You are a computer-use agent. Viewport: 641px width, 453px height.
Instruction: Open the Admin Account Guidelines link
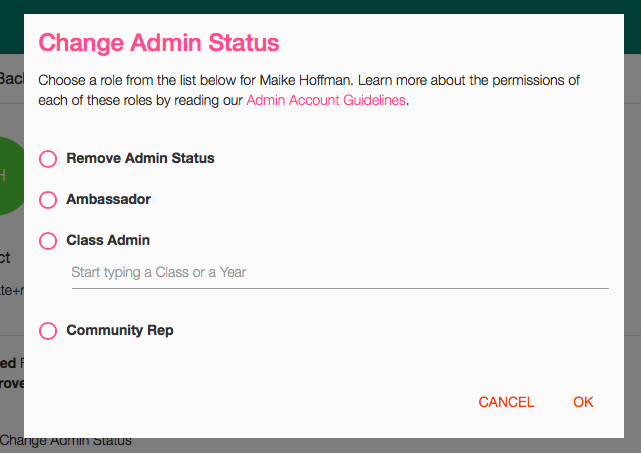[x=326, y=100]
